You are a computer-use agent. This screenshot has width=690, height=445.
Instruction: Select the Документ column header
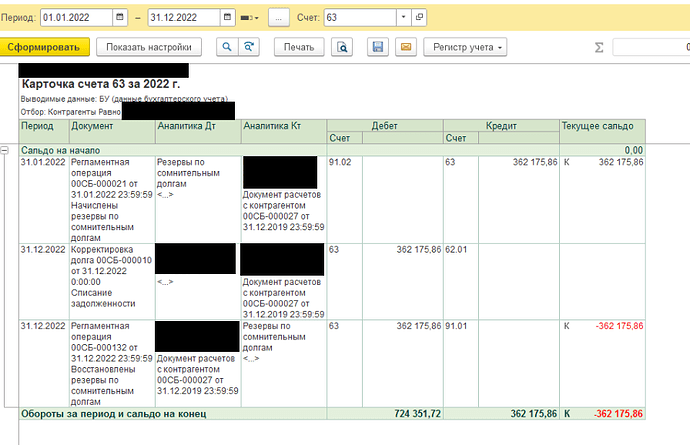click(112, 131)
